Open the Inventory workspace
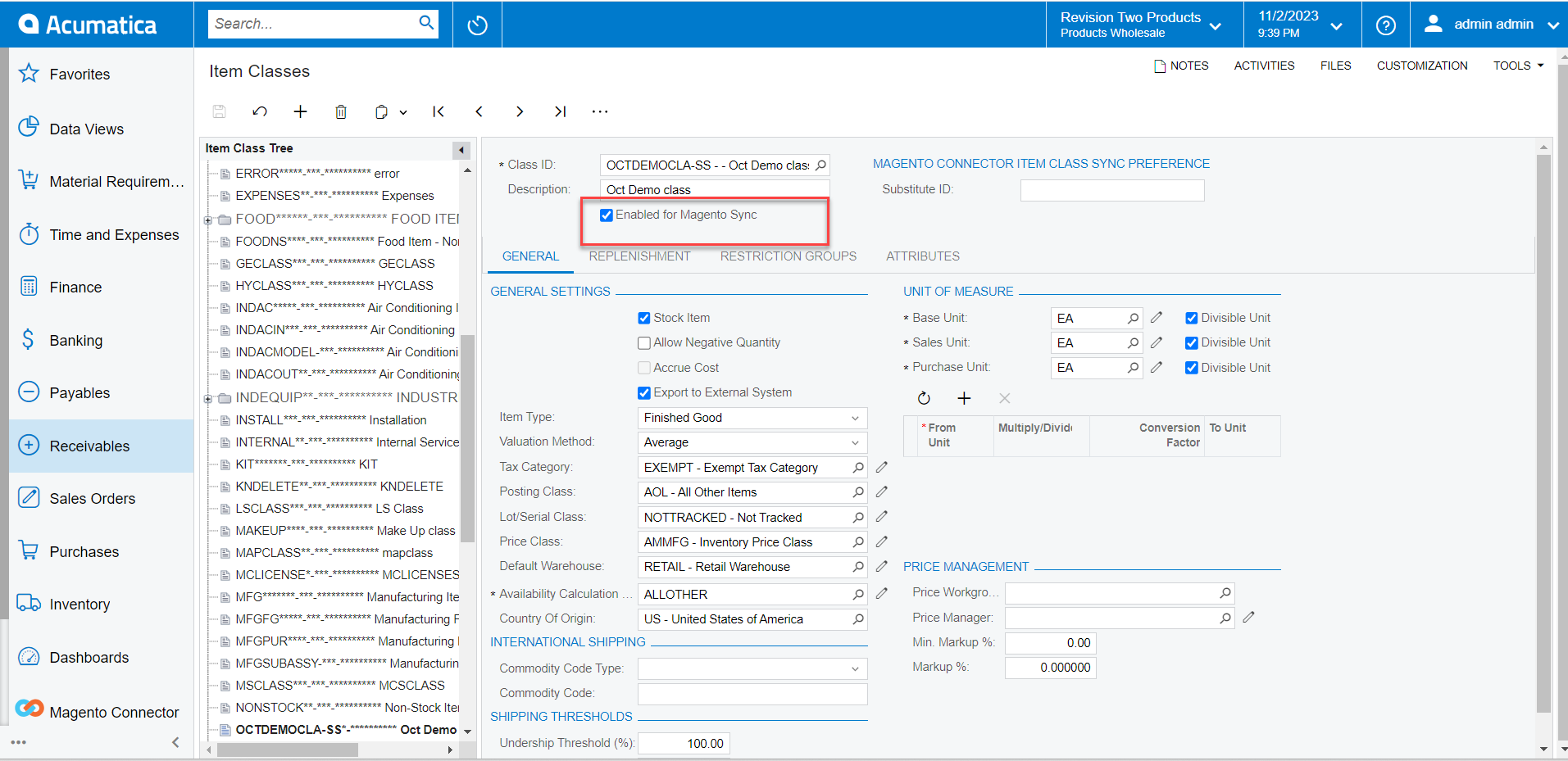 coord(79,604)
